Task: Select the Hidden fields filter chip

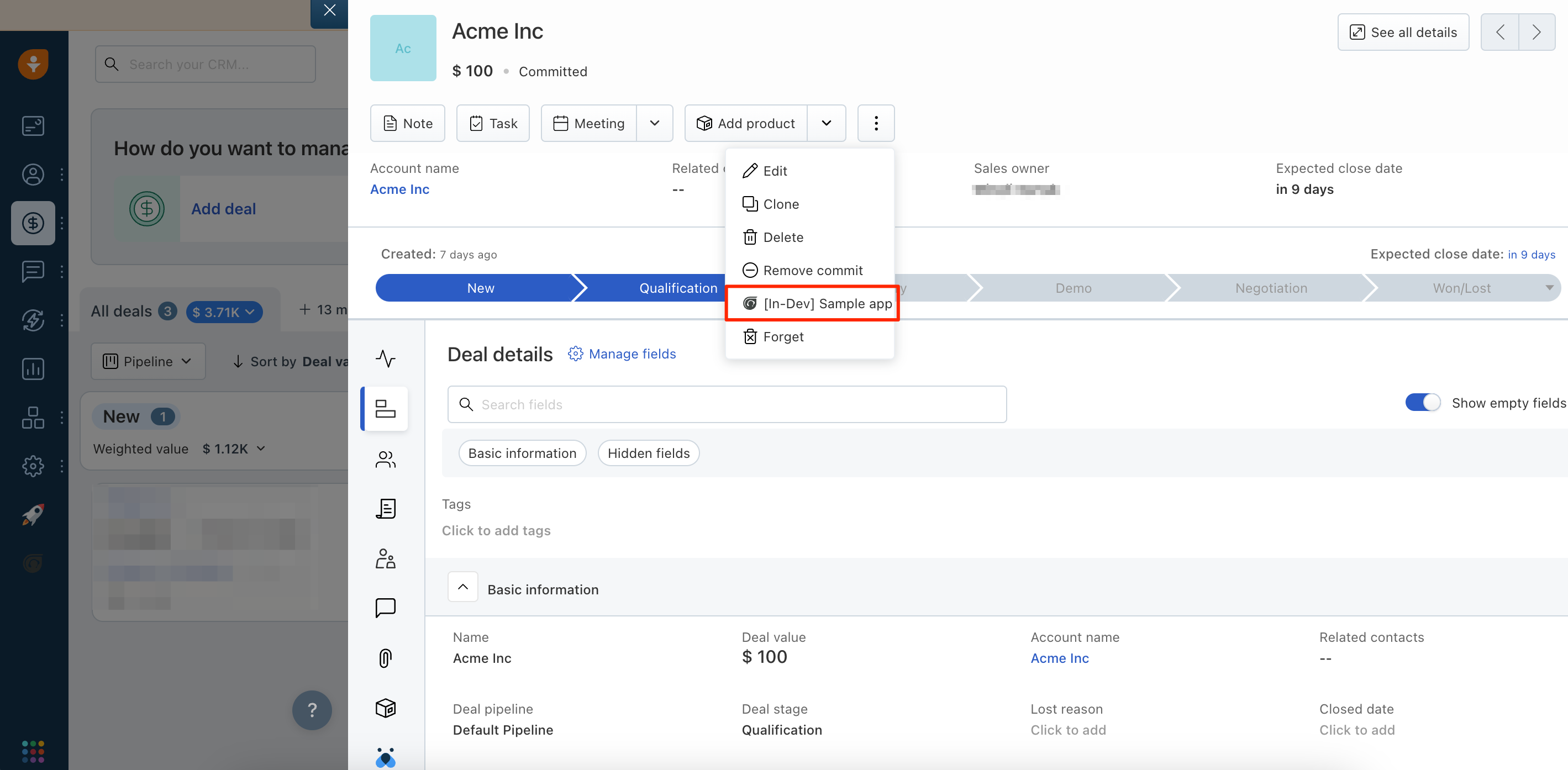Action: click(x=648, y=453)
